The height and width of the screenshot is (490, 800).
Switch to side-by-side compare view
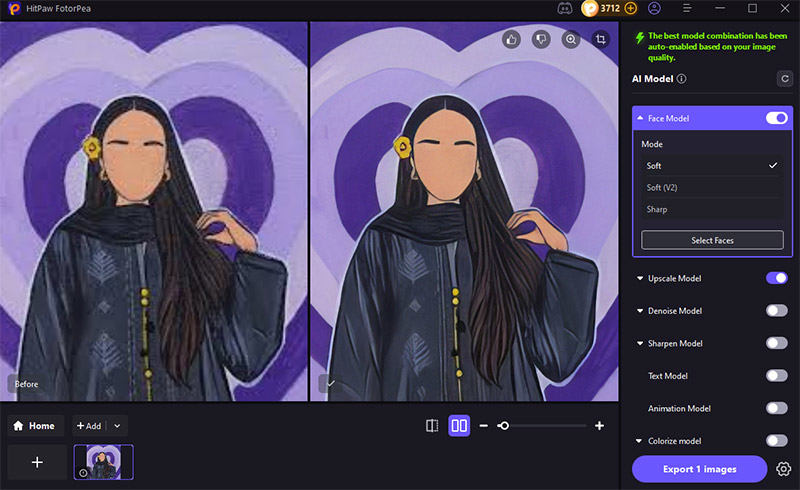pos(459,426)
